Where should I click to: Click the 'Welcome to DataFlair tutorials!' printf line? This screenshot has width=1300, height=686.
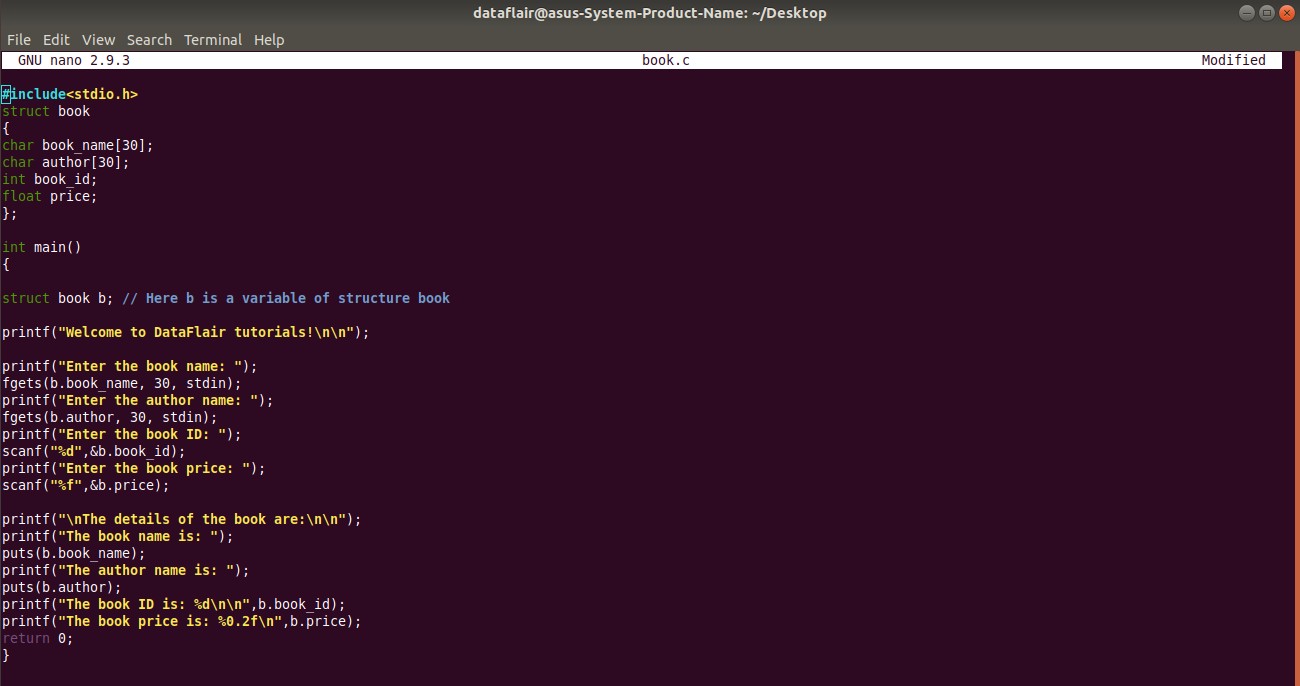pyautogui.click(x=186, y=332)
